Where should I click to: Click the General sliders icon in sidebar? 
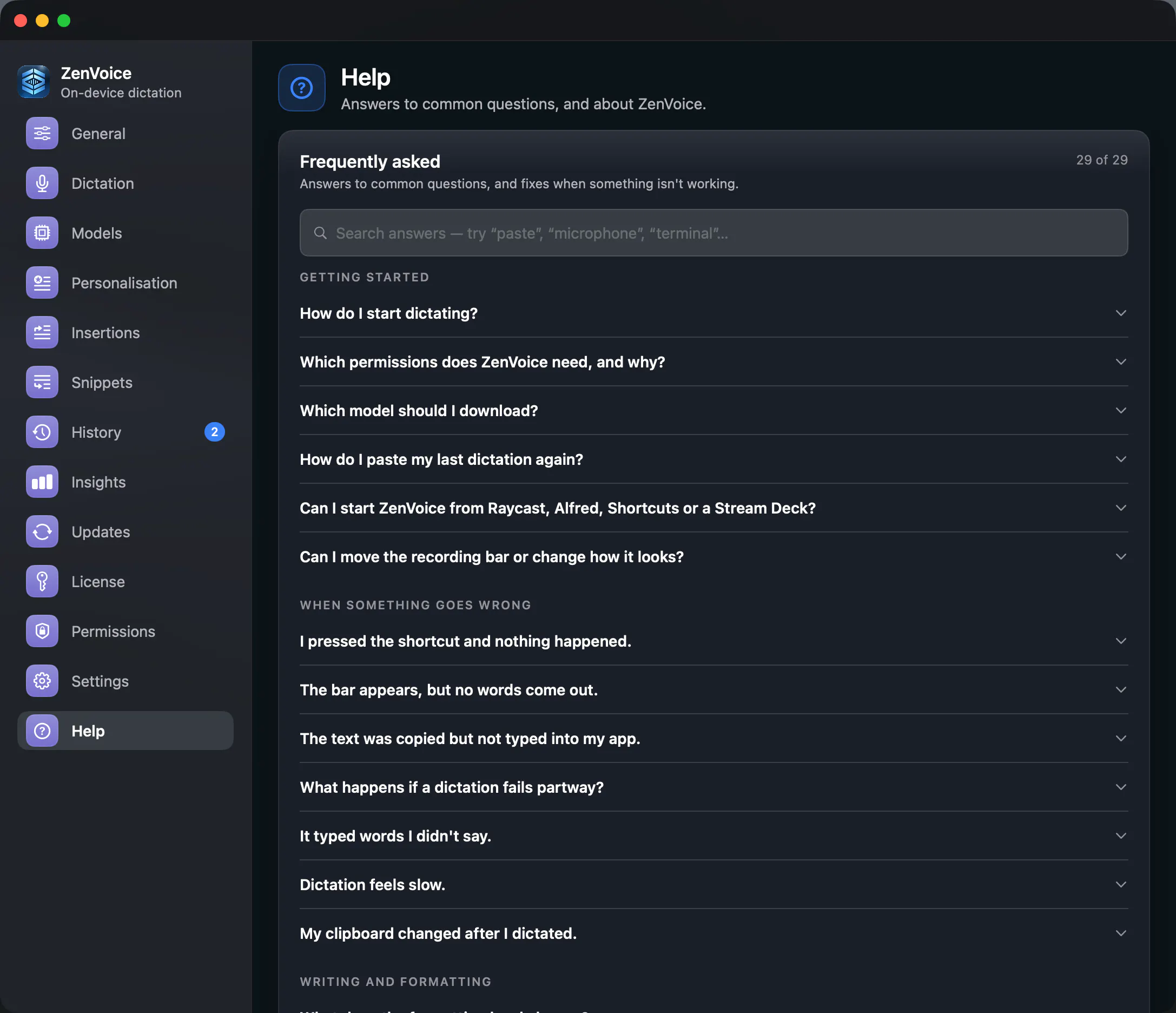42,134
